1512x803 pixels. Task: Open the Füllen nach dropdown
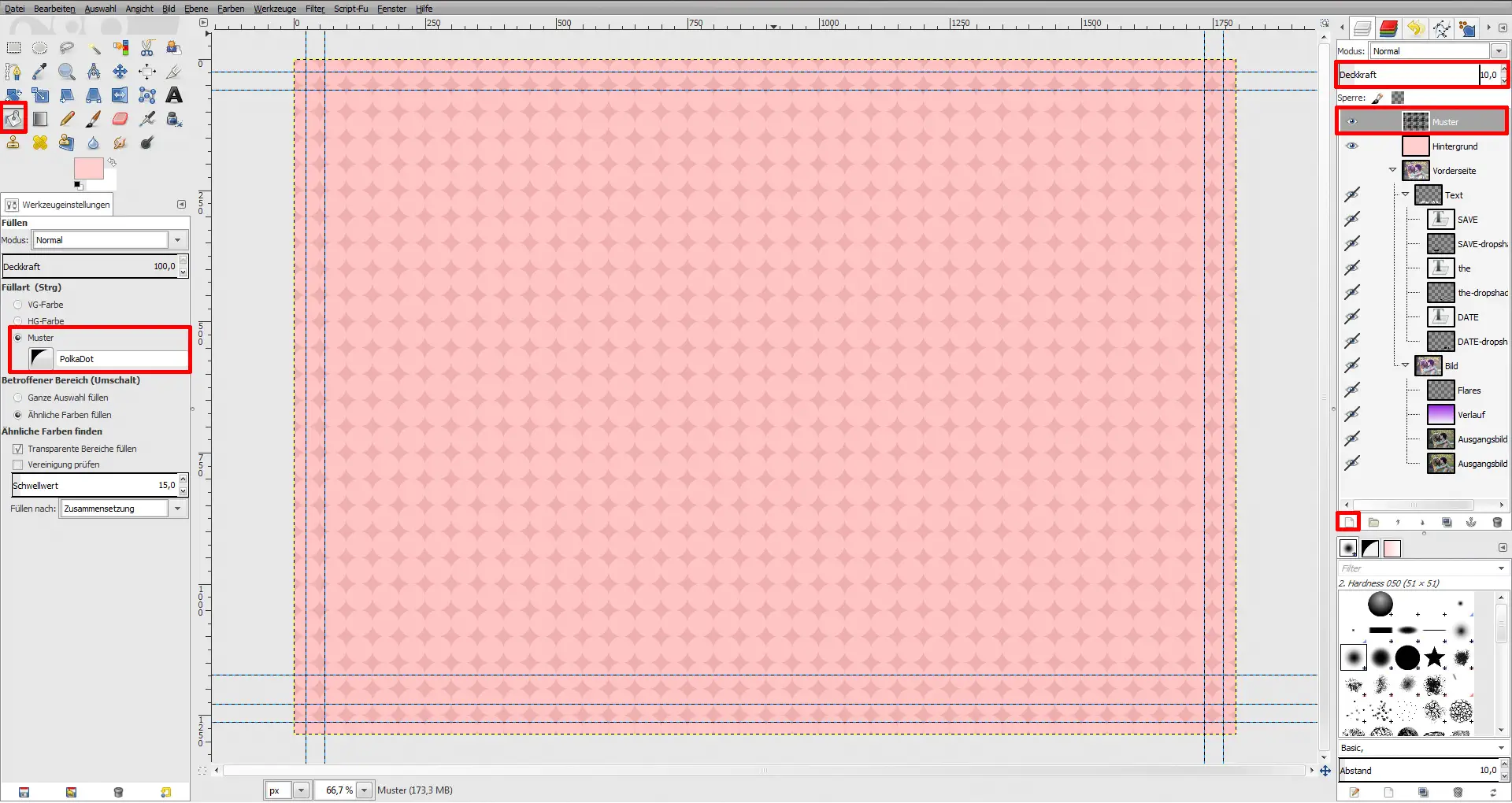pyautogui.click(x=179, y=508)
